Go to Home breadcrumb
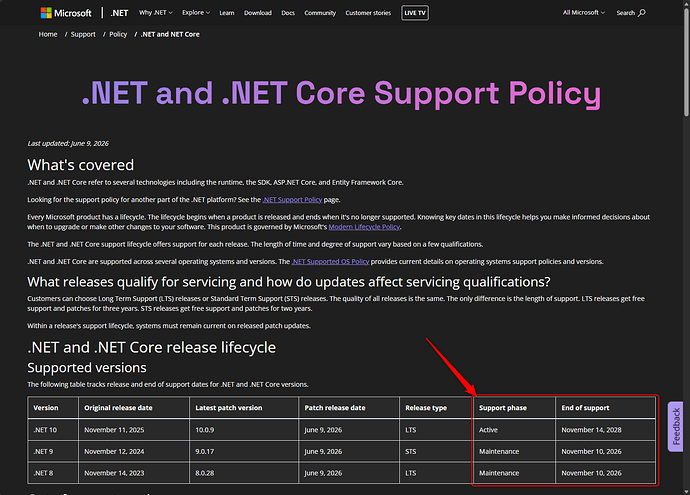 click(48, 34)
